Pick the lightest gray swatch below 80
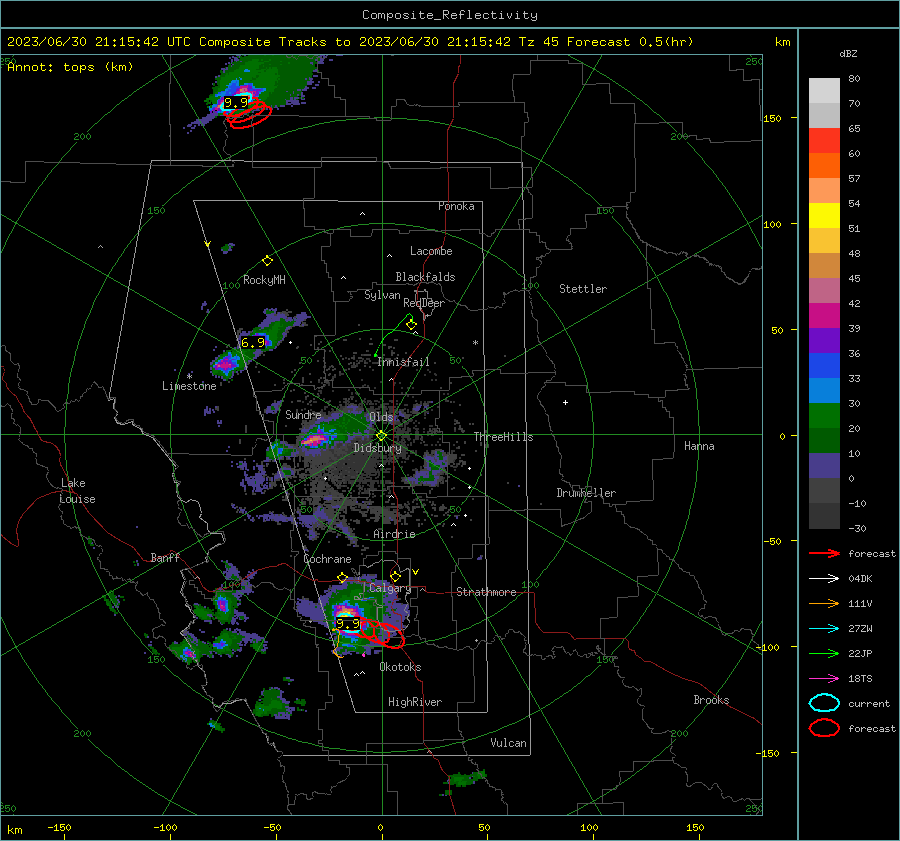Viewport: 900px width, 841px height. [x=824, y=91]
